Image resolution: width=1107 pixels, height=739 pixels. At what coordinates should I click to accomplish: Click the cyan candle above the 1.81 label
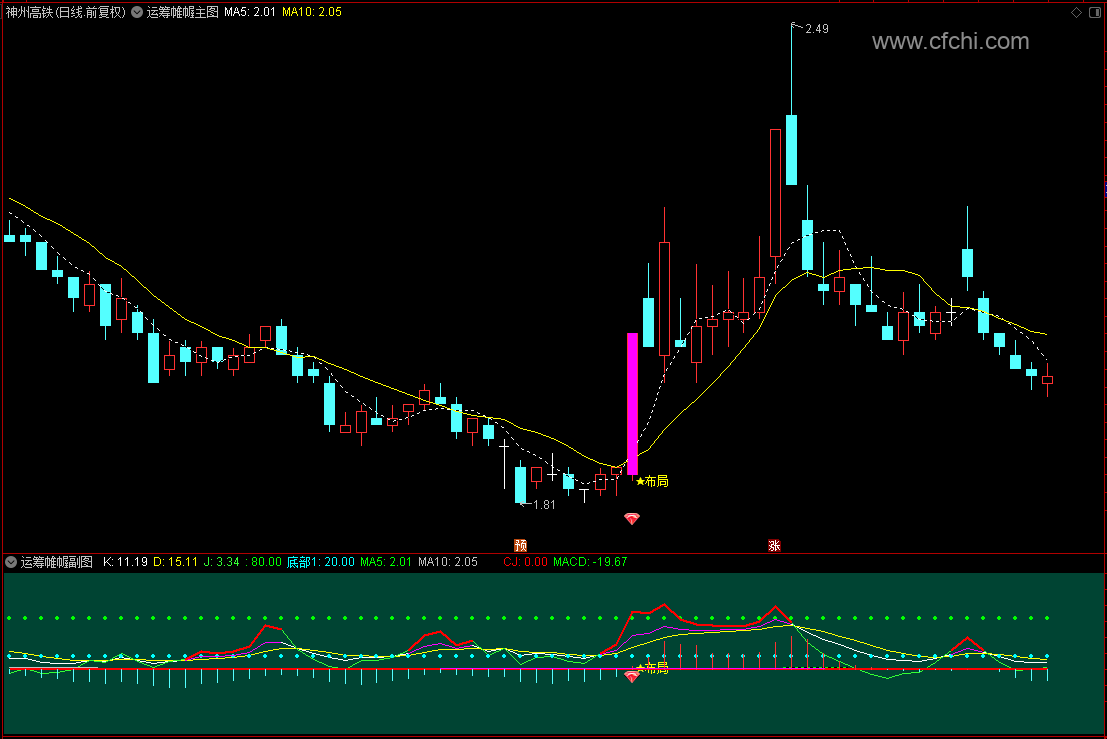[x=520, y=484]
